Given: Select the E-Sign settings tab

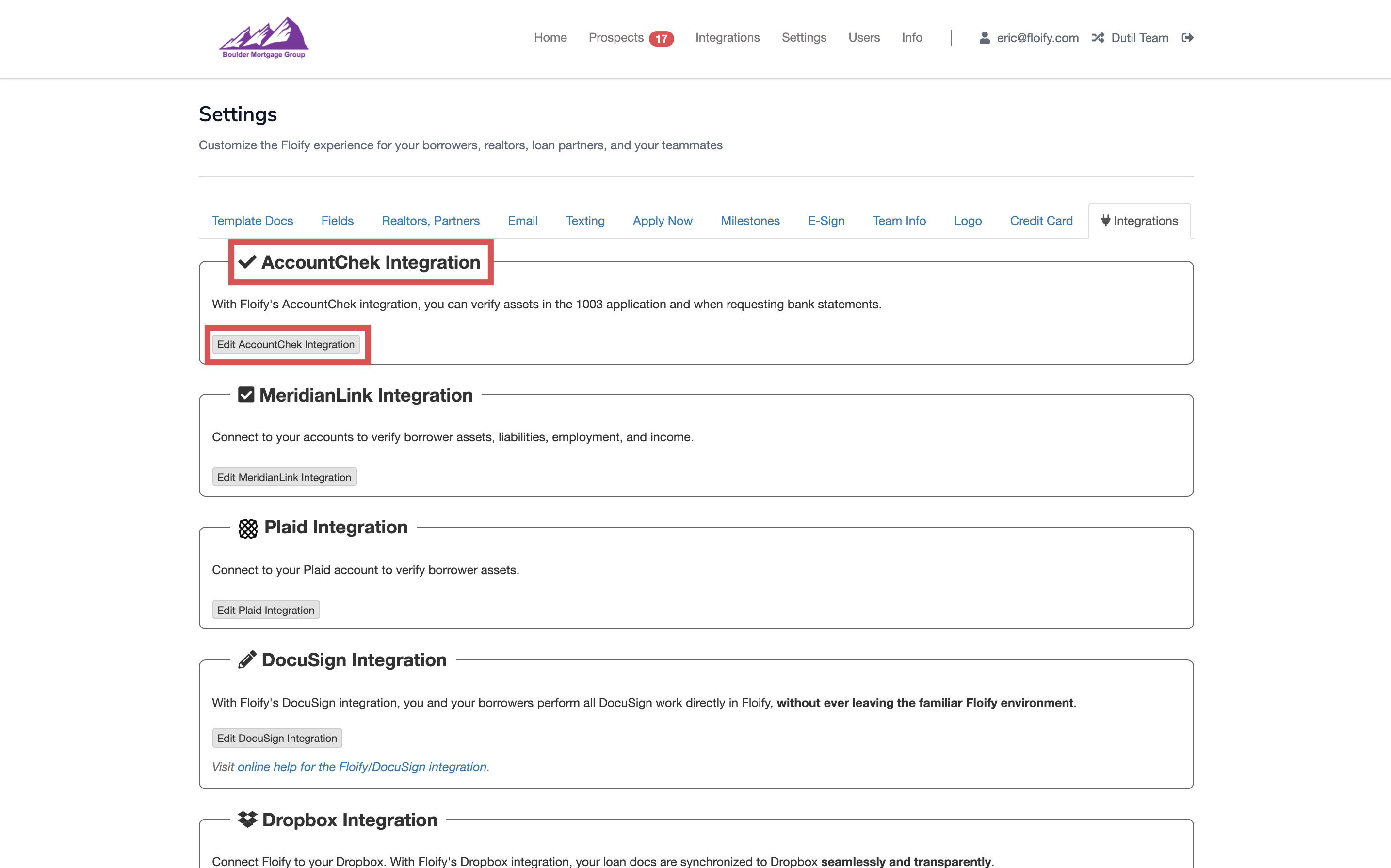Looking at the screenshot, I should [x=825, y=221].
